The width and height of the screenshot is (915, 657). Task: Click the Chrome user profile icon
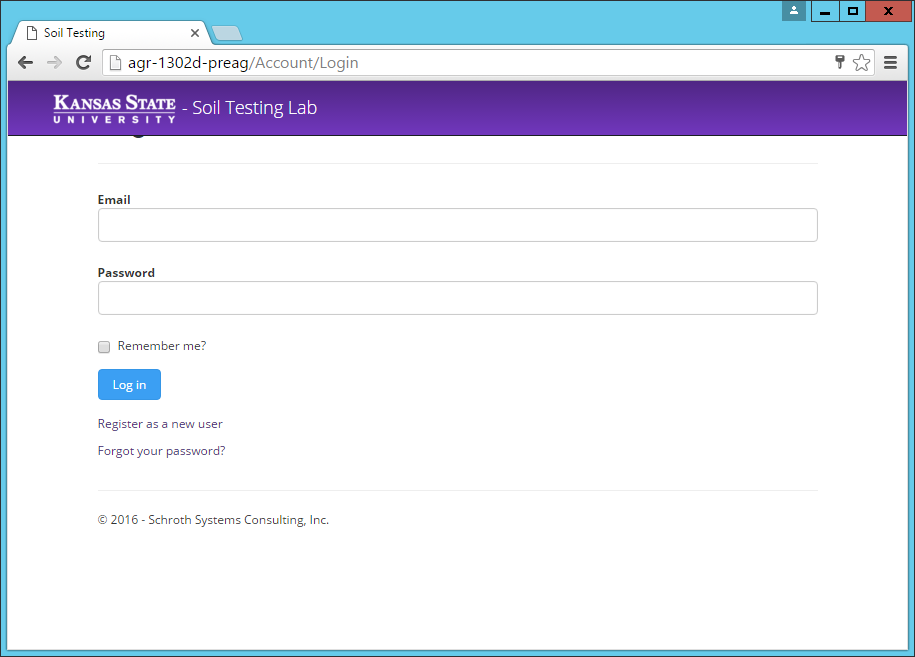(x=794, y=11)
